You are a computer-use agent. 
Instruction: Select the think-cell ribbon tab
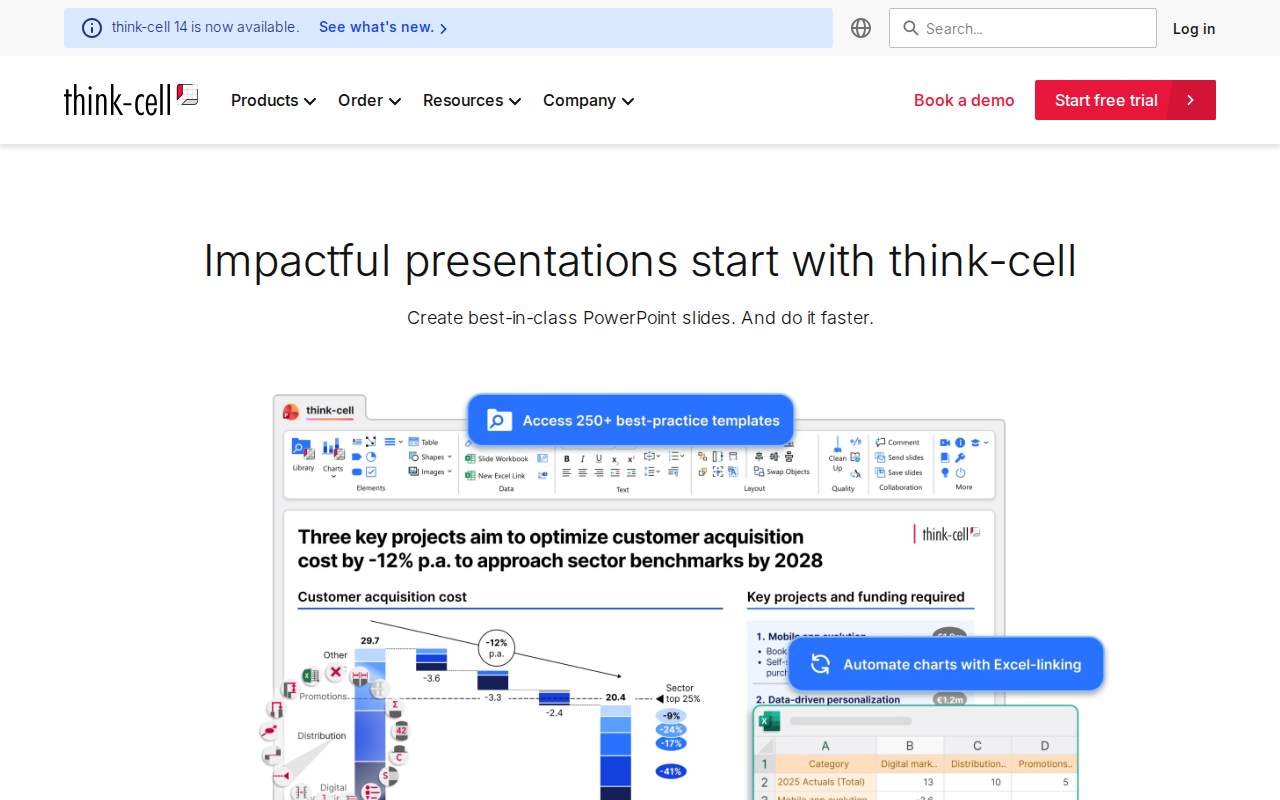(x=320, y=410)
